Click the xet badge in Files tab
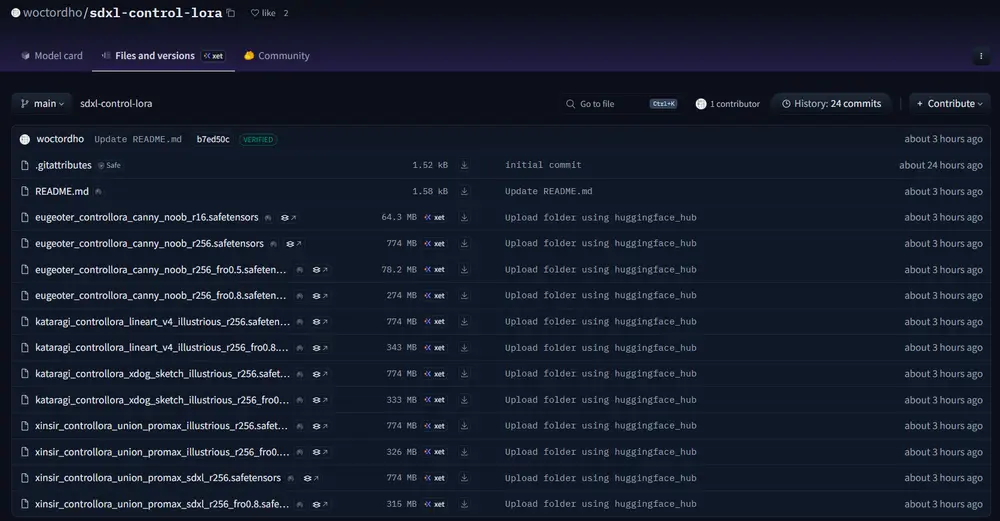Screen dimensions: 1000x521 pyautogui.click(x=213, y=56)
